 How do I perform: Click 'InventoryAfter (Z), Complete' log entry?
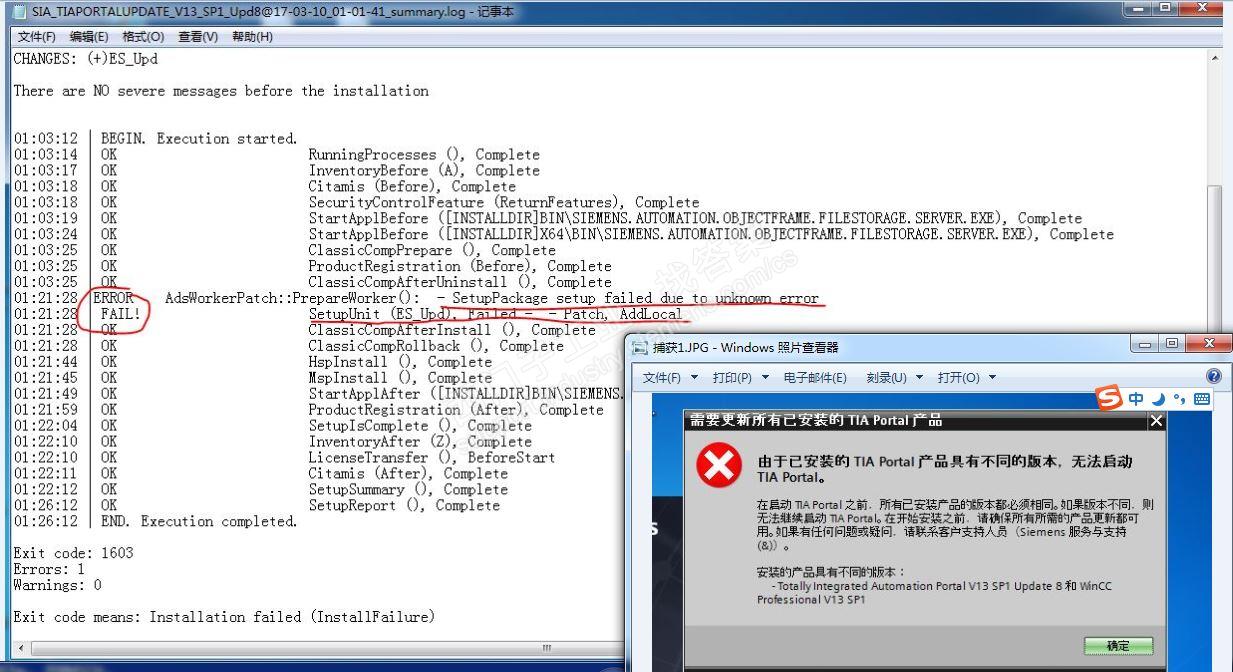pos(420,442)
